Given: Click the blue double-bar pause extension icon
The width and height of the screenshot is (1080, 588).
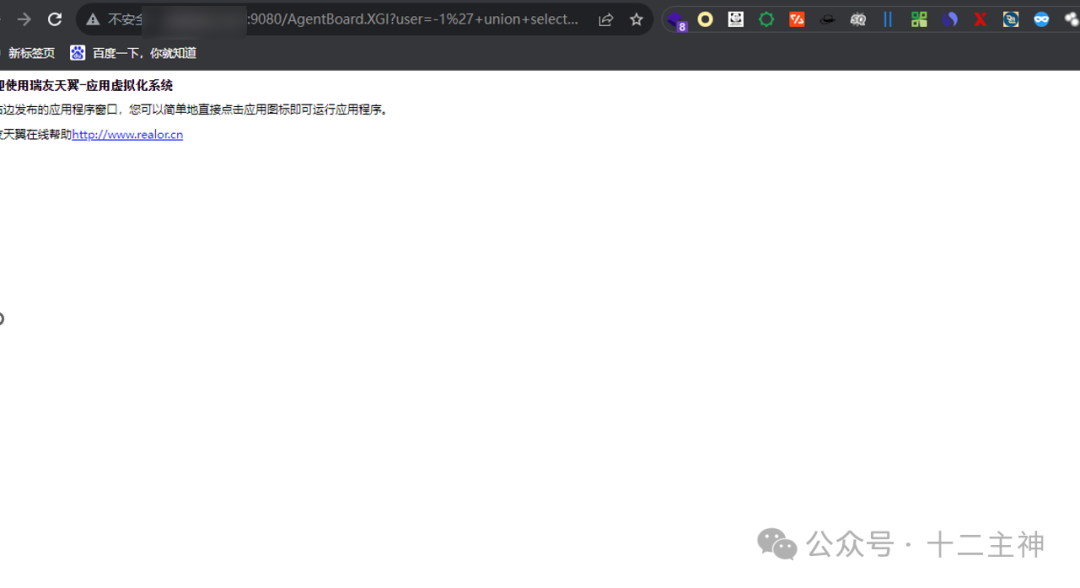Looking at the screenshot, I should 888,19.
